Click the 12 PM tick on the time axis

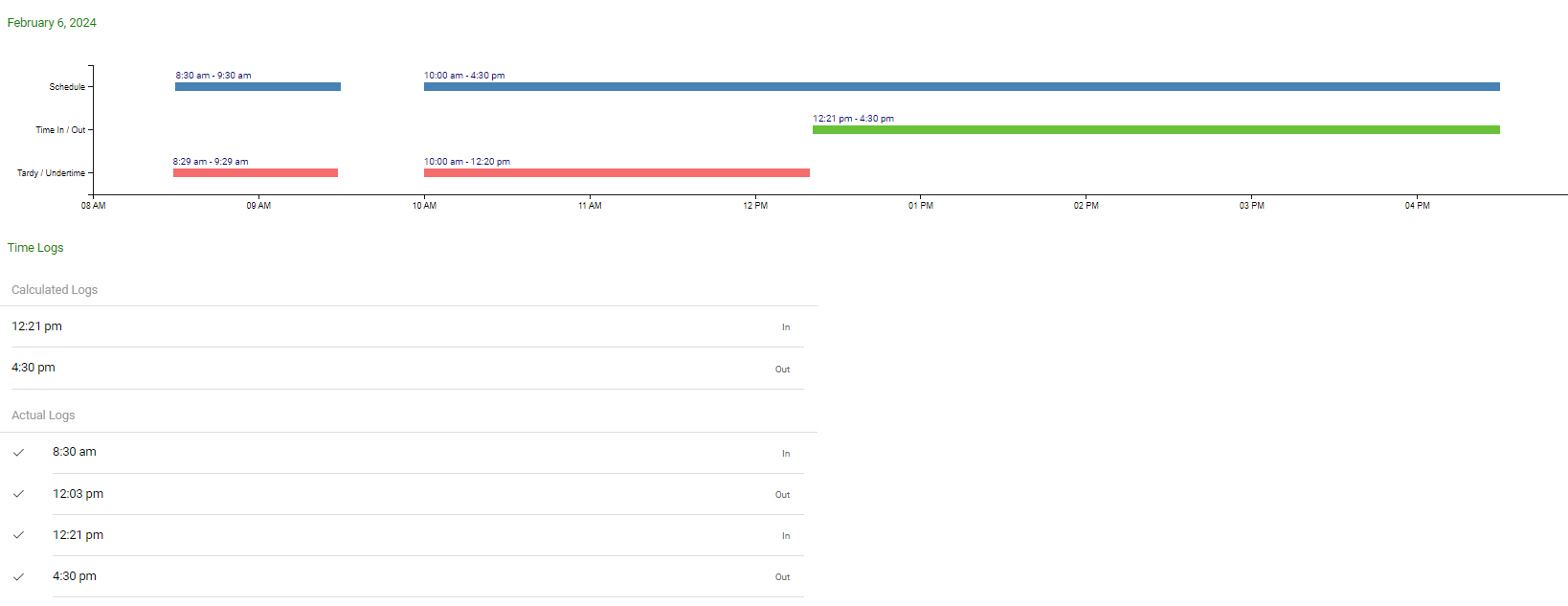pos(755,206)
